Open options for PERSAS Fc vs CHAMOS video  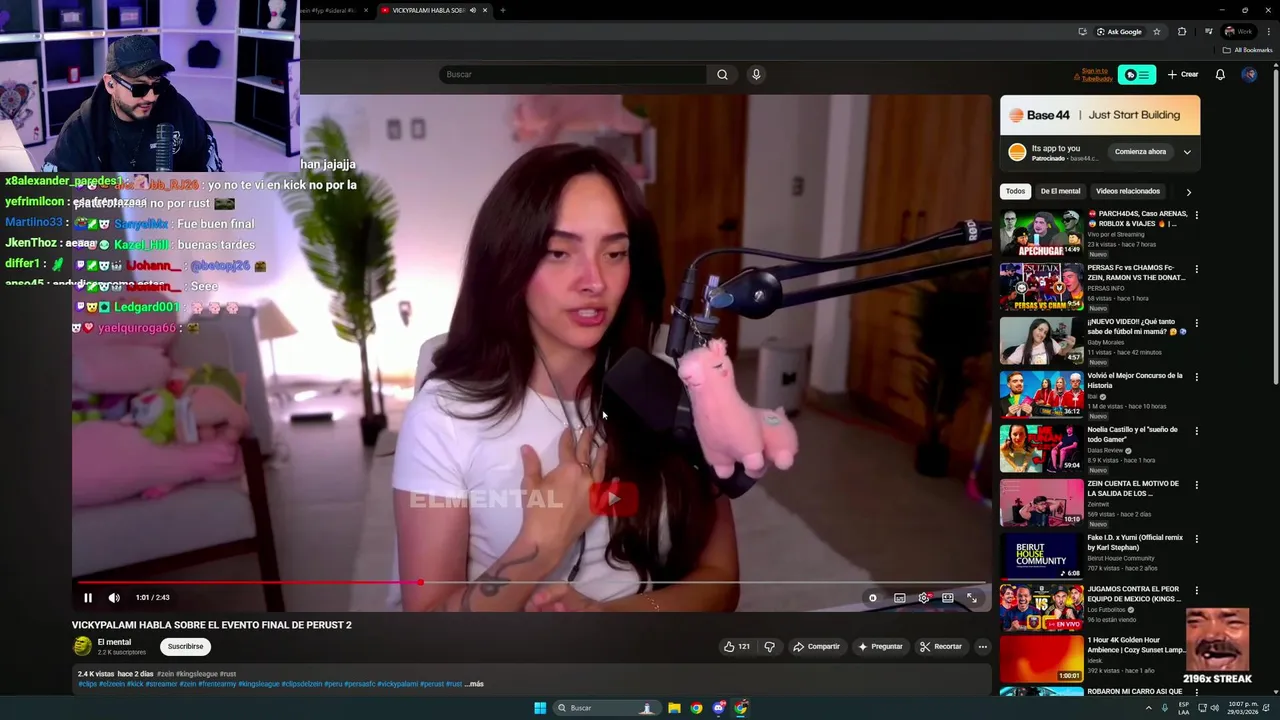tap(1196, 269)
